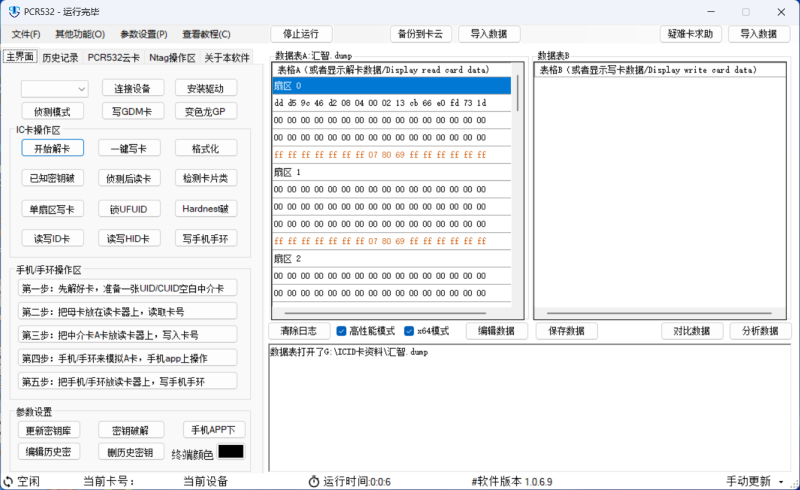Click the 检测卡片类 button
Screen dimensions: 800x490
(x=206, y=178)
